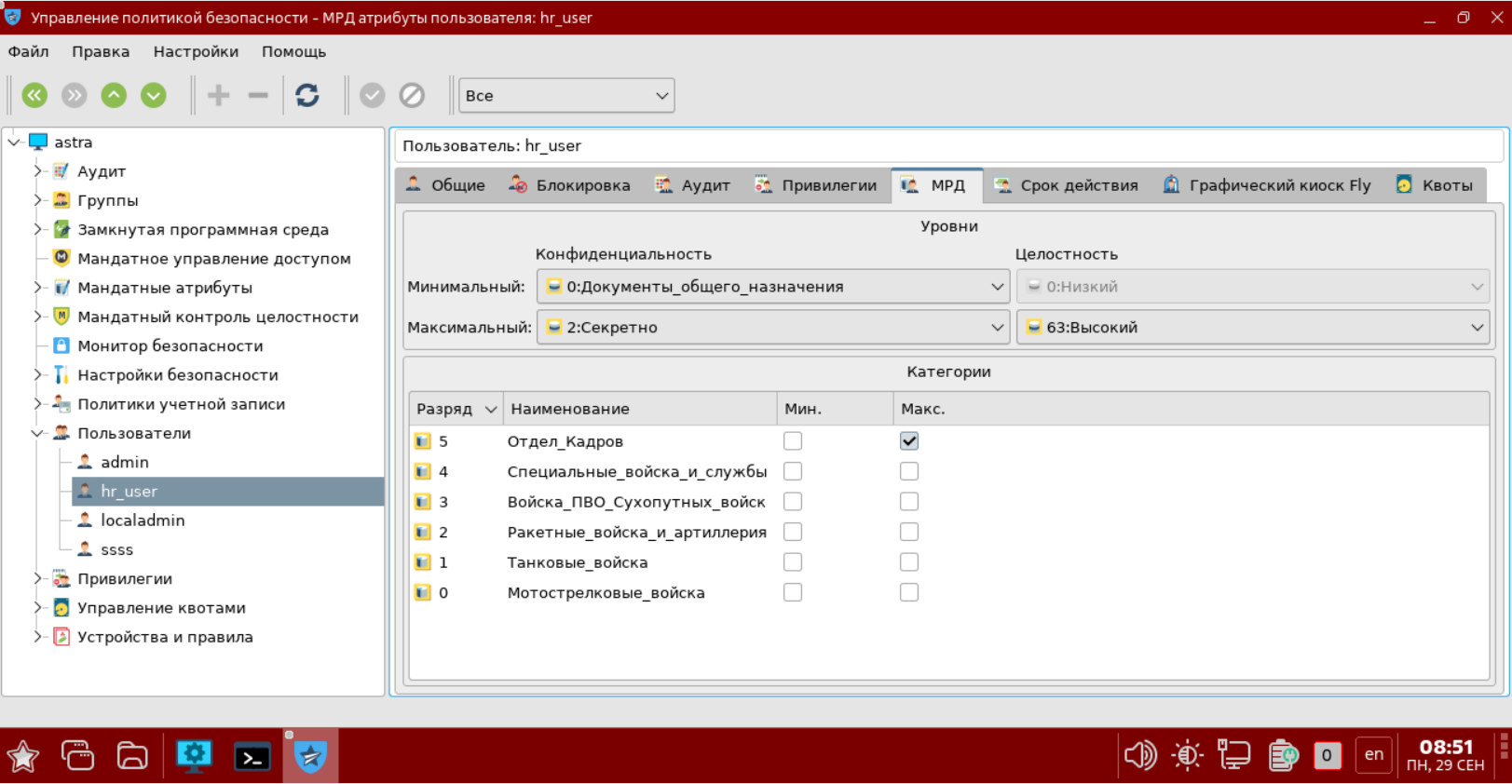Expand the Мандатные атрибуты tree node
The width and height of the screenshot is (1512, 784).
click(x=38, y=288)
